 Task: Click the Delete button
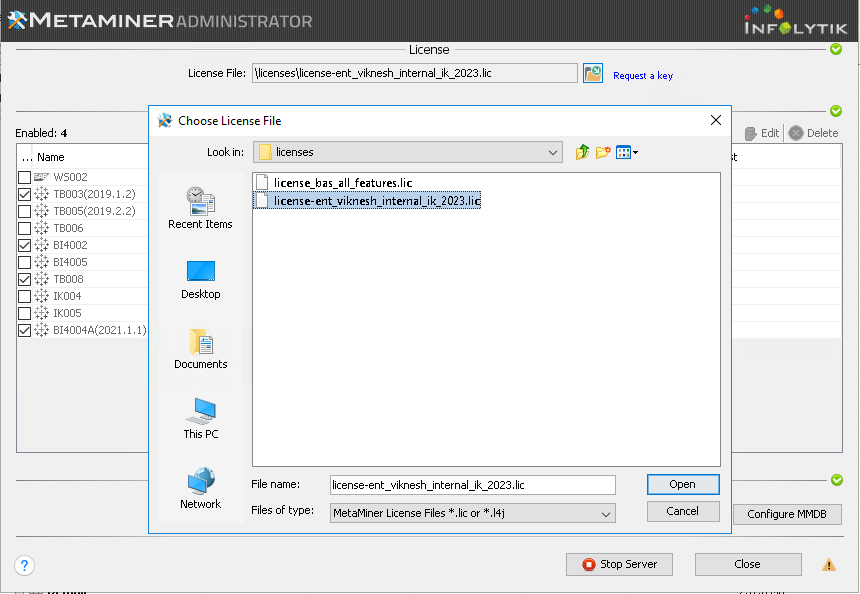[813, 133]
